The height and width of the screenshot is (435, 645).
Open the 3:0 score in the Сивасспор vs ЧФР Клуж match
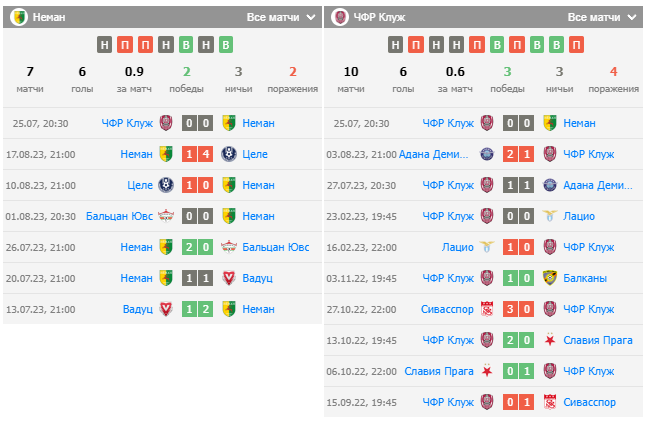point(518,309)
